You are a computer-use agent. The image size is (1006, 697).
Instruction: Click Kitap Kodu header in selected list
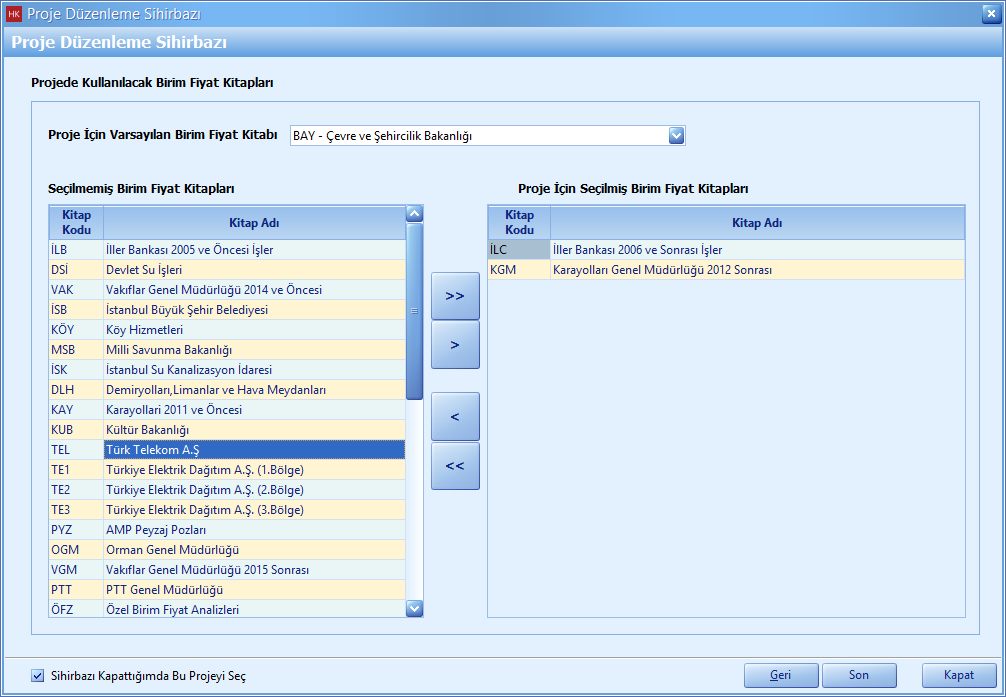click(x=519, y=222)
